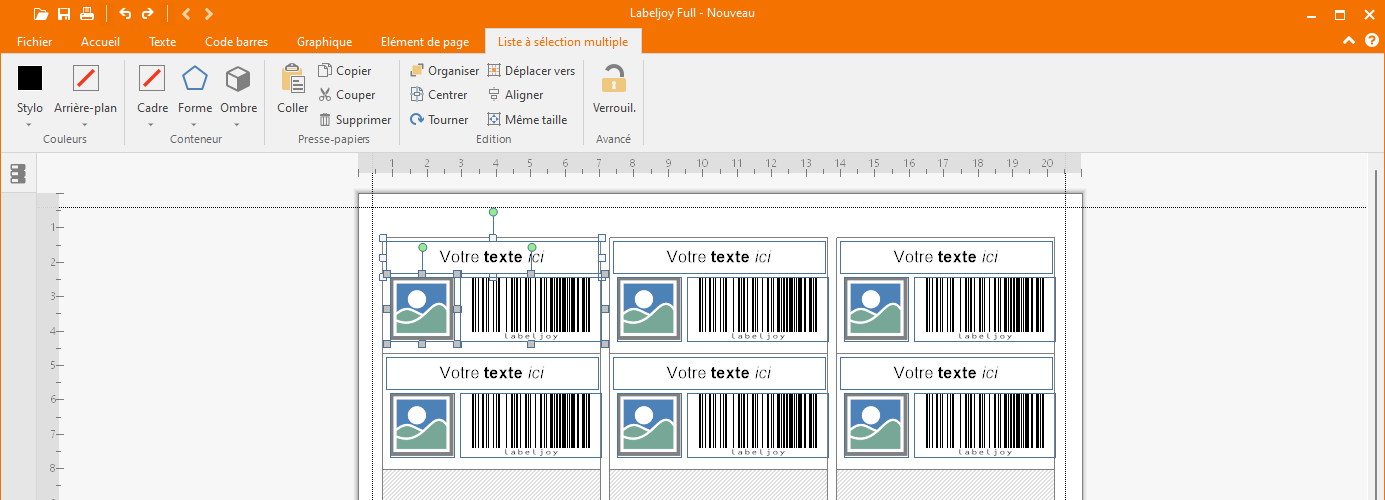Image resolution: width=1385 pixels, height=500 pixels.
Task: Expand the Forme dropdown arrow
Action: coord(195,125)
